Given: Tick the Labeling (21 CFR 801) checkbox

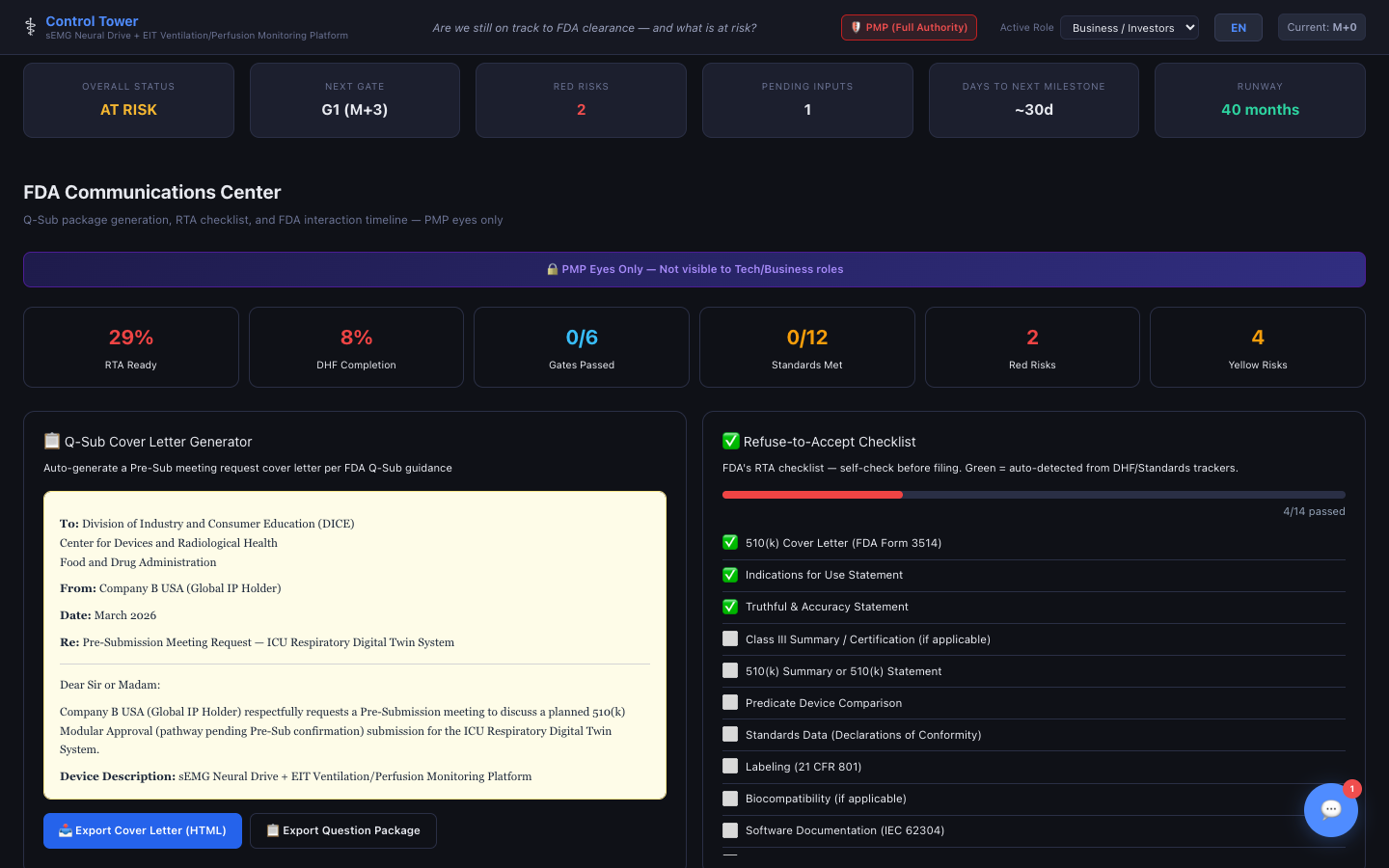Looking at the screenshot, I should coord(730,767).
